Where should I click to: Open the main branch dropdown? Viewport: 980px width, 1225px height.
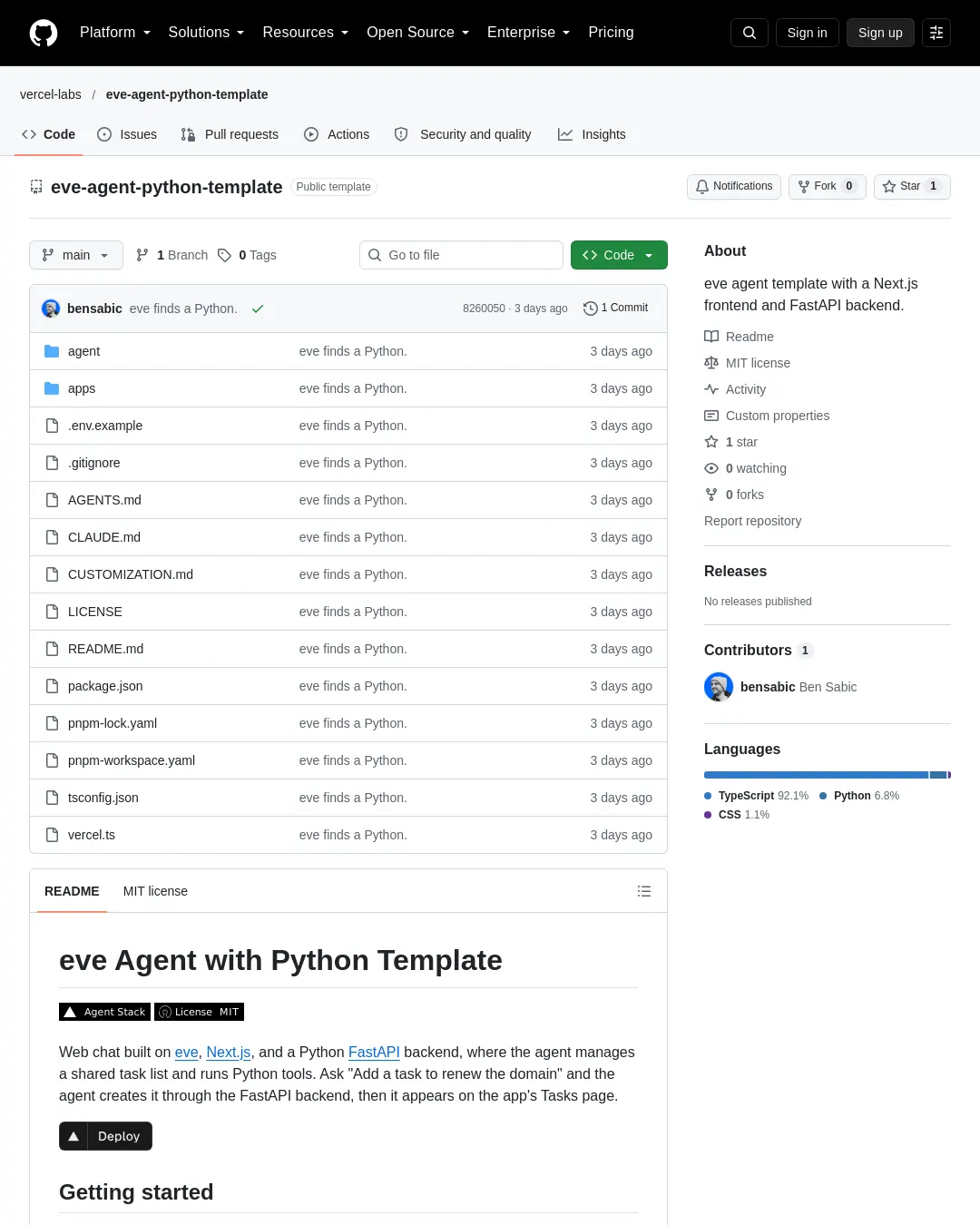tap(75, 255)
